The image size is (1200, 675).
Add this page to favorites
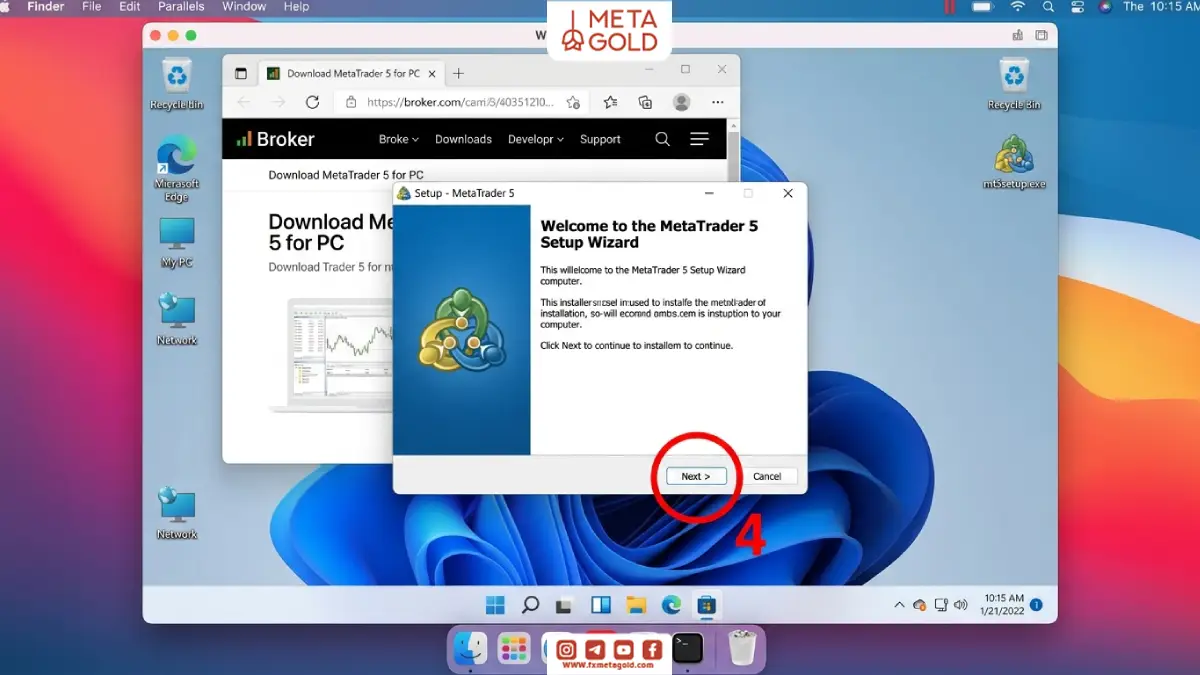[x=573, y=102]
